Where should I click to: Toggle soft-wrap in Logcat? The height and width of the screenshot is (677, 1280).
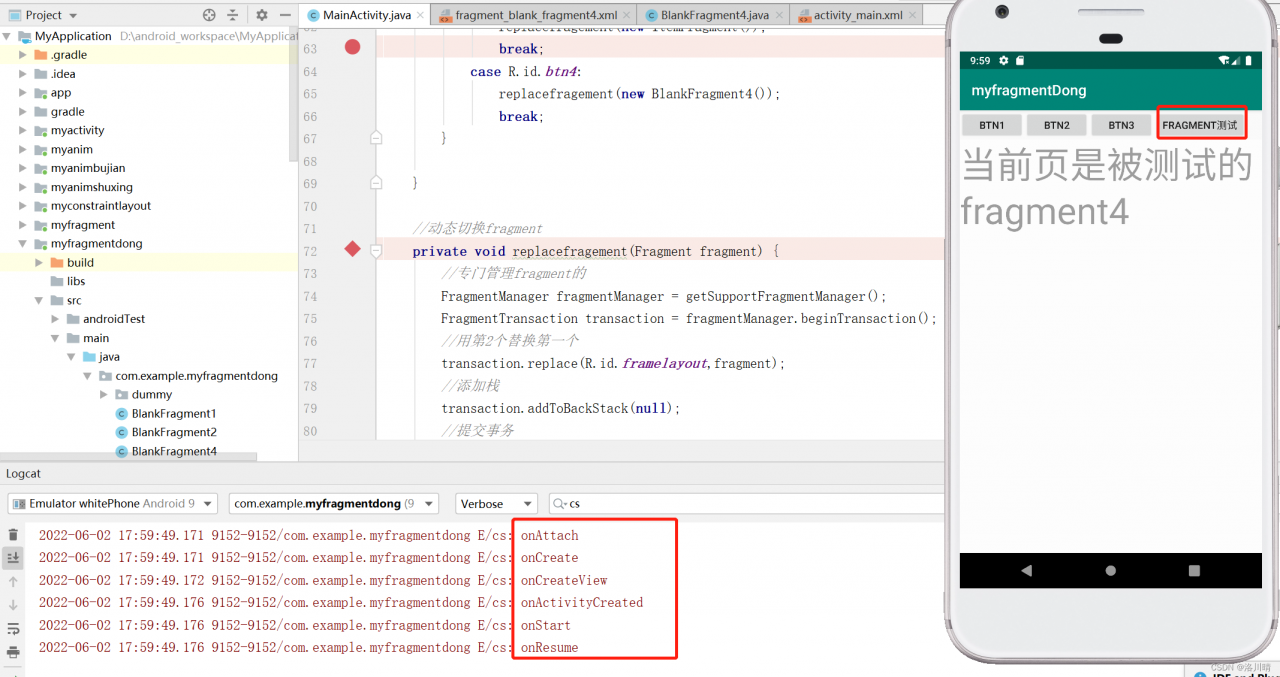13,629
